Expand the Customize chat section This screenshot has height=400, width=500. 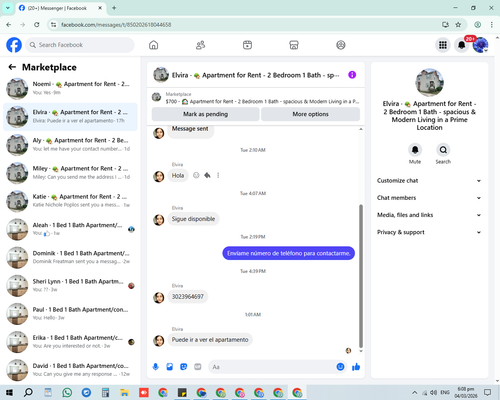tap(429, 181)
